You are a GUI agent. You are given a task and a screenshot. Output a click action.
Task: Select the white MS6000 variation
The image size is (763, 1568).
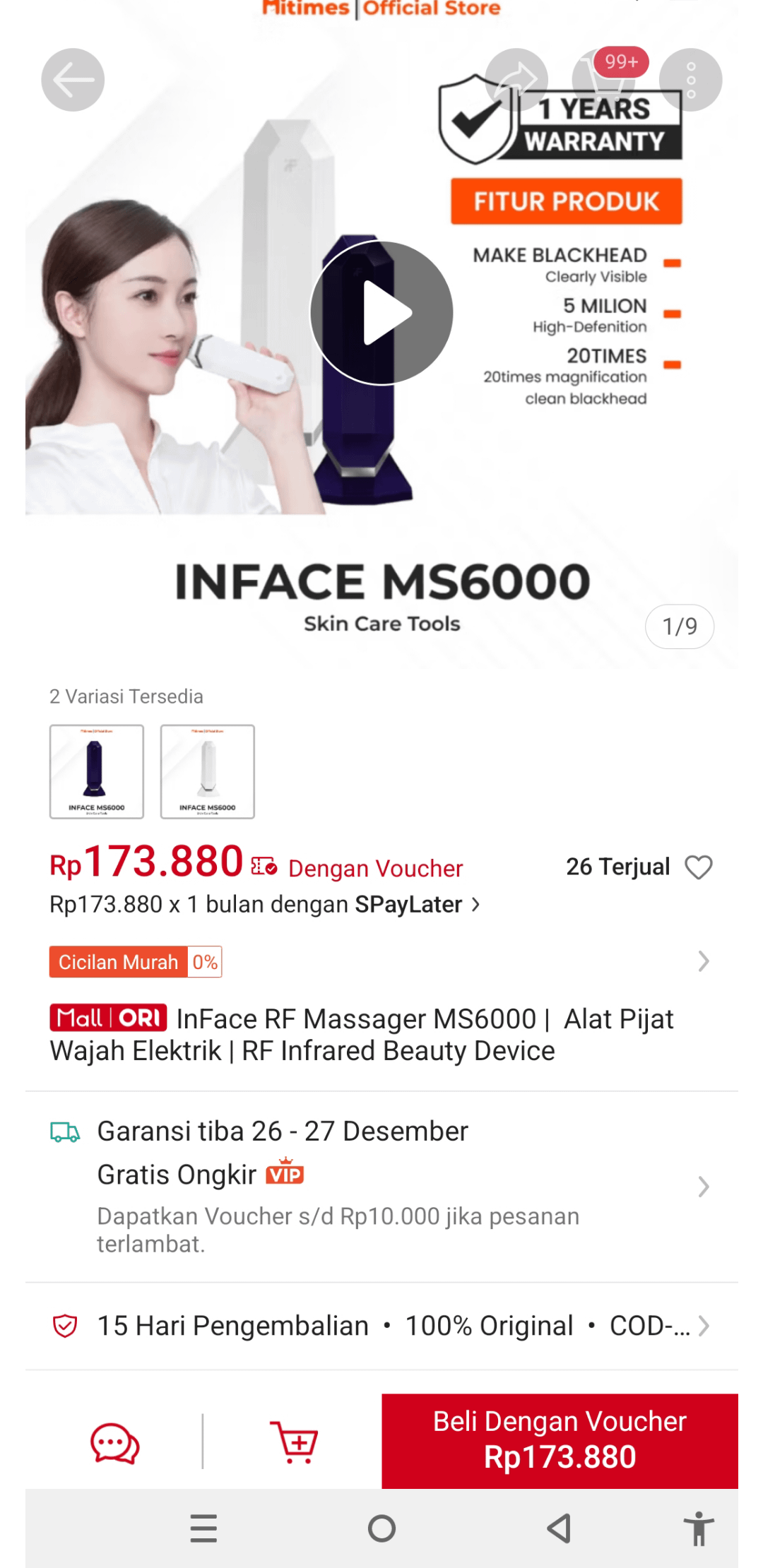point(208,771)
